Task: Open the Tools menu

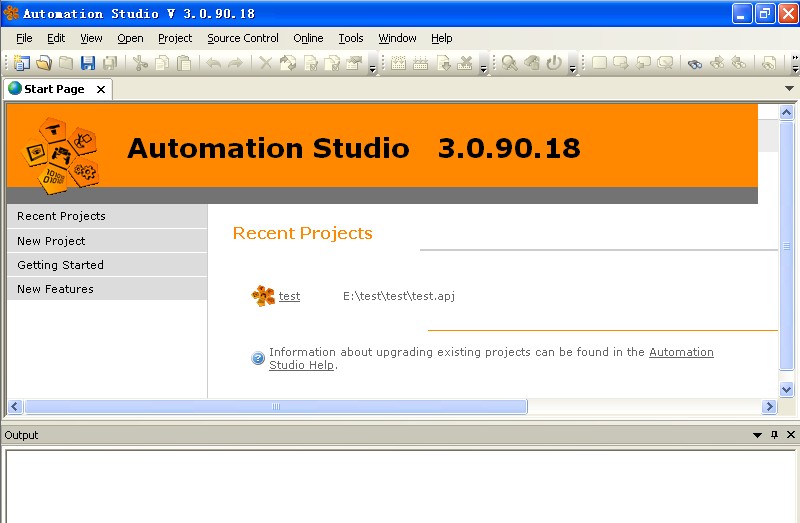Action: (351, 38)
